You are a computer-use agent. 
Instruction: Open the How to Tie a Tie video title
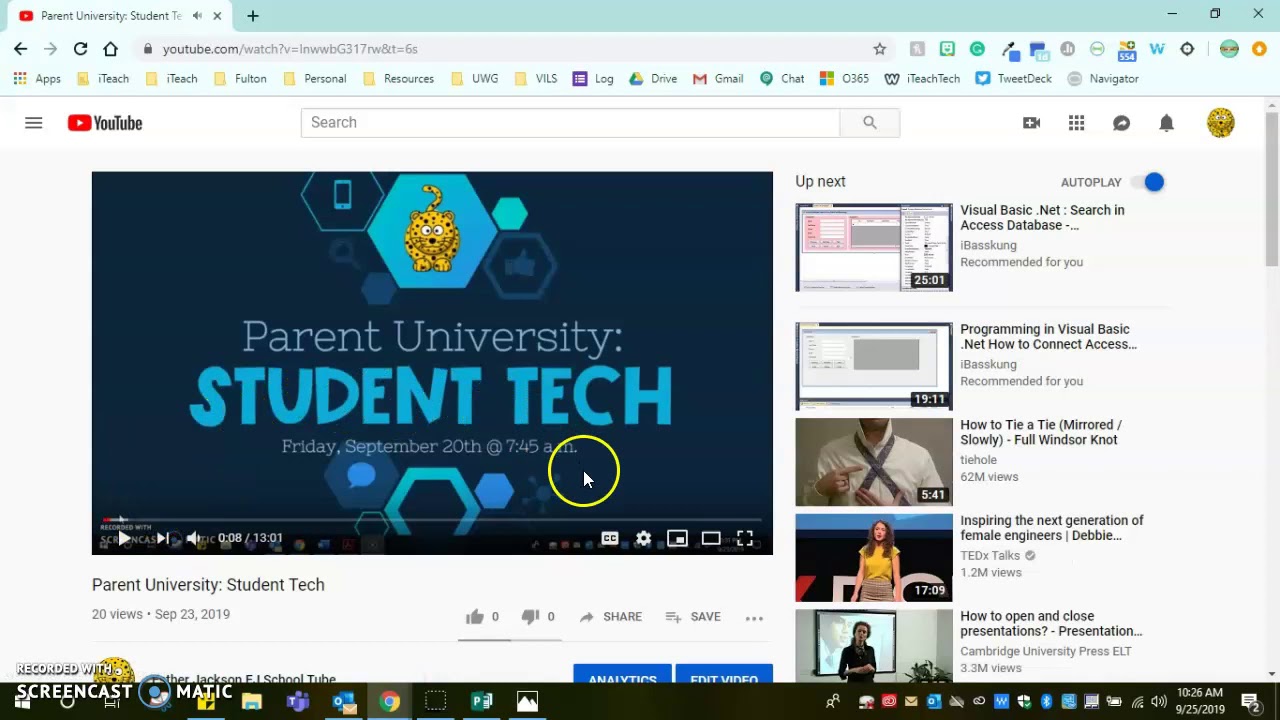tap(1041, 432)
